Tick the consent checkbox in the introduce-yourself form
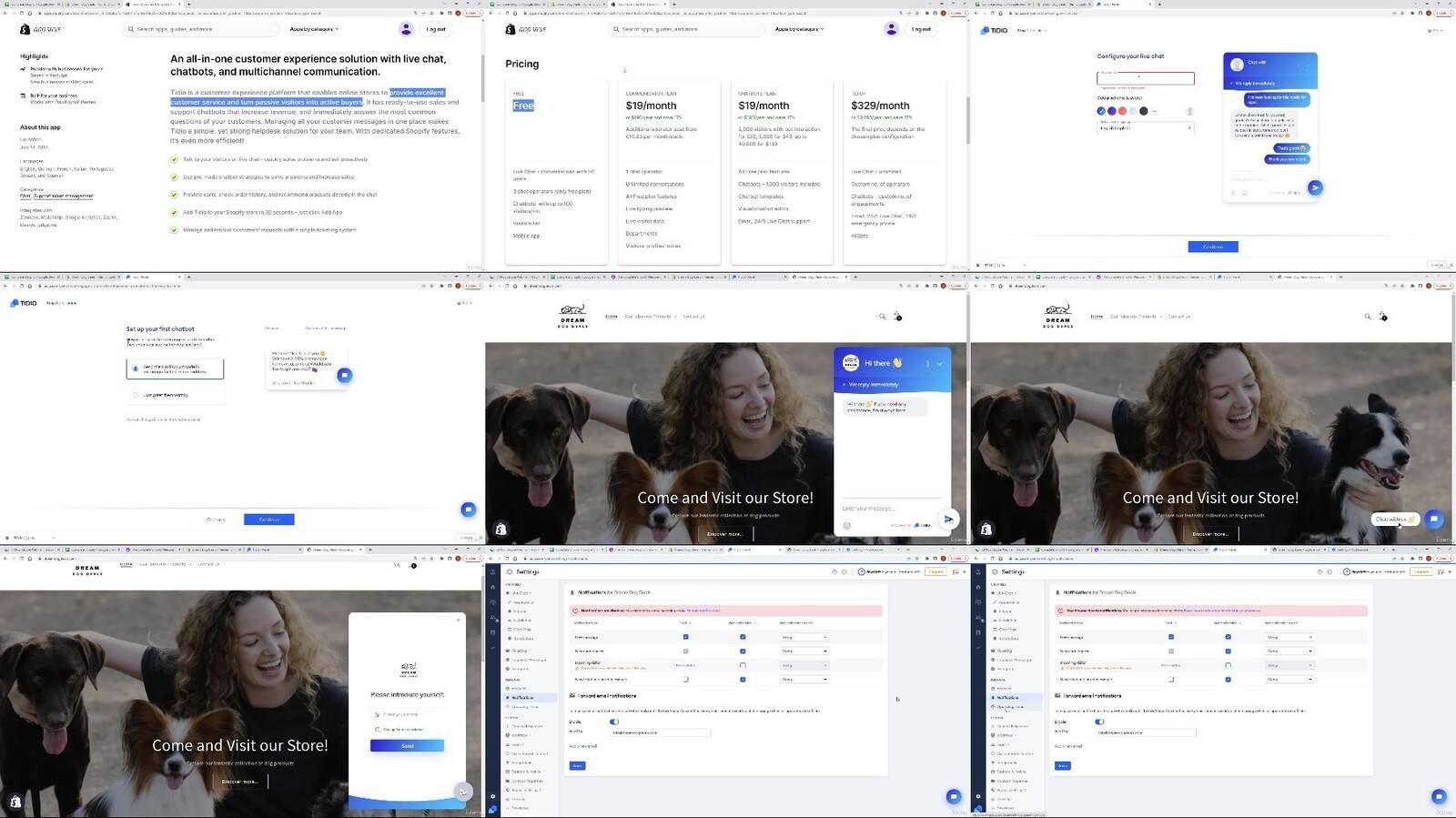Image resolution: width=1456 pixels, height=818 pixels. 377,730
